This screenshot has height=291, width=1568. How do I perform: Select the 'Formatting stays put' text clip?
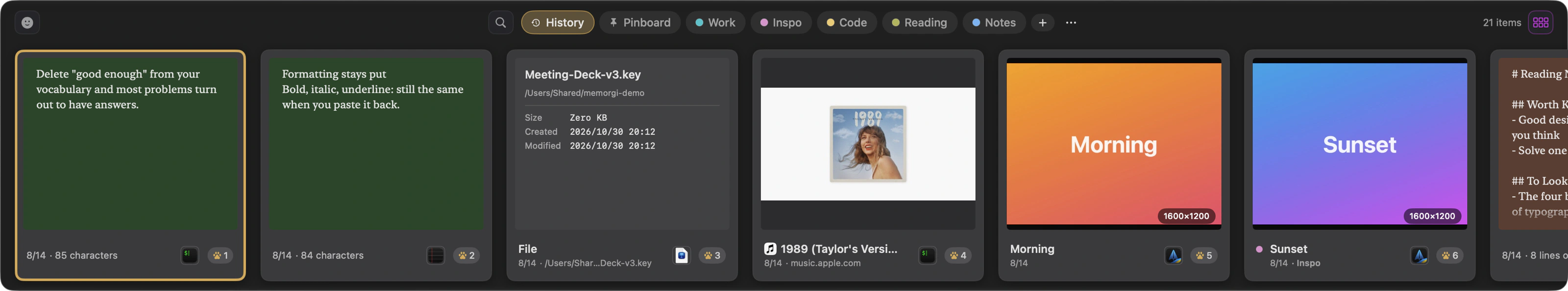[376, 165]
